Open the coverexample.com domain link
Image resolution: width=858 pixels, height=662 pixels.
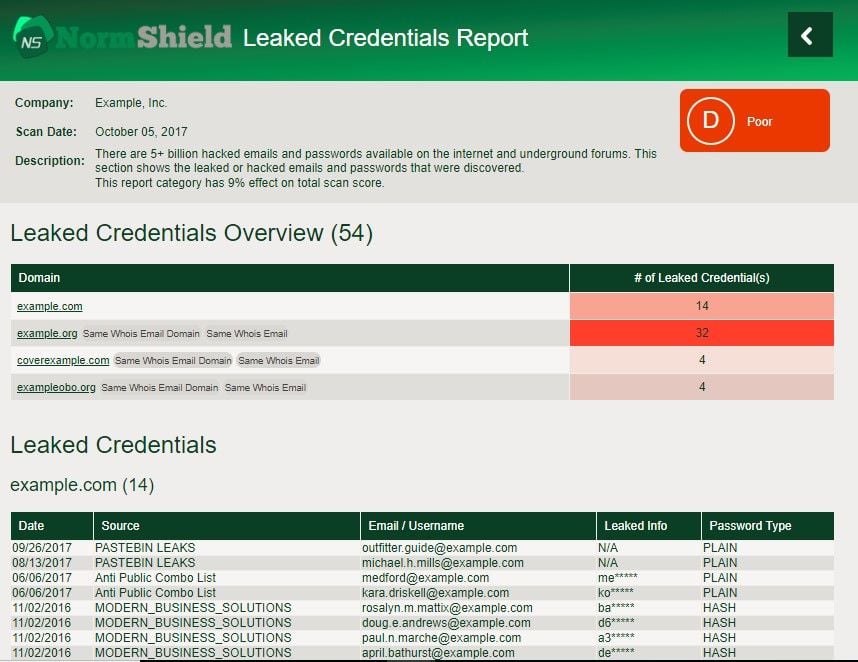[62, 360]
